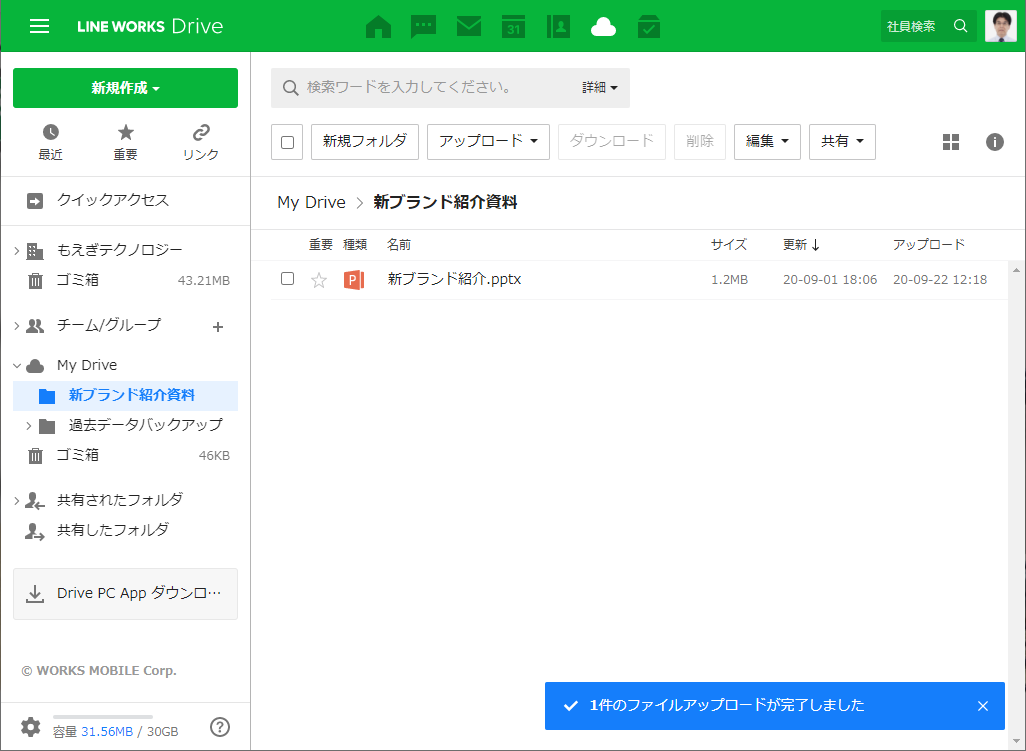The image size is (1026, 751).
Task: Select 共有したフォルダ in the sidebar
Action: point(112,530)
